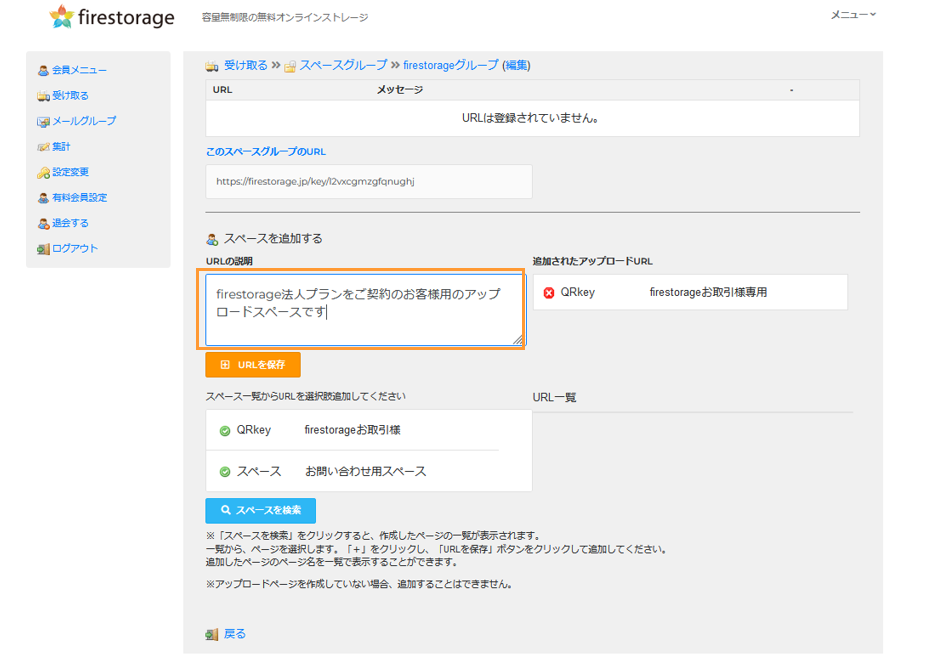Click the 追加されたアップロードURL label
The height and width of the screenshot is (667, 928).
click(592, 261)
